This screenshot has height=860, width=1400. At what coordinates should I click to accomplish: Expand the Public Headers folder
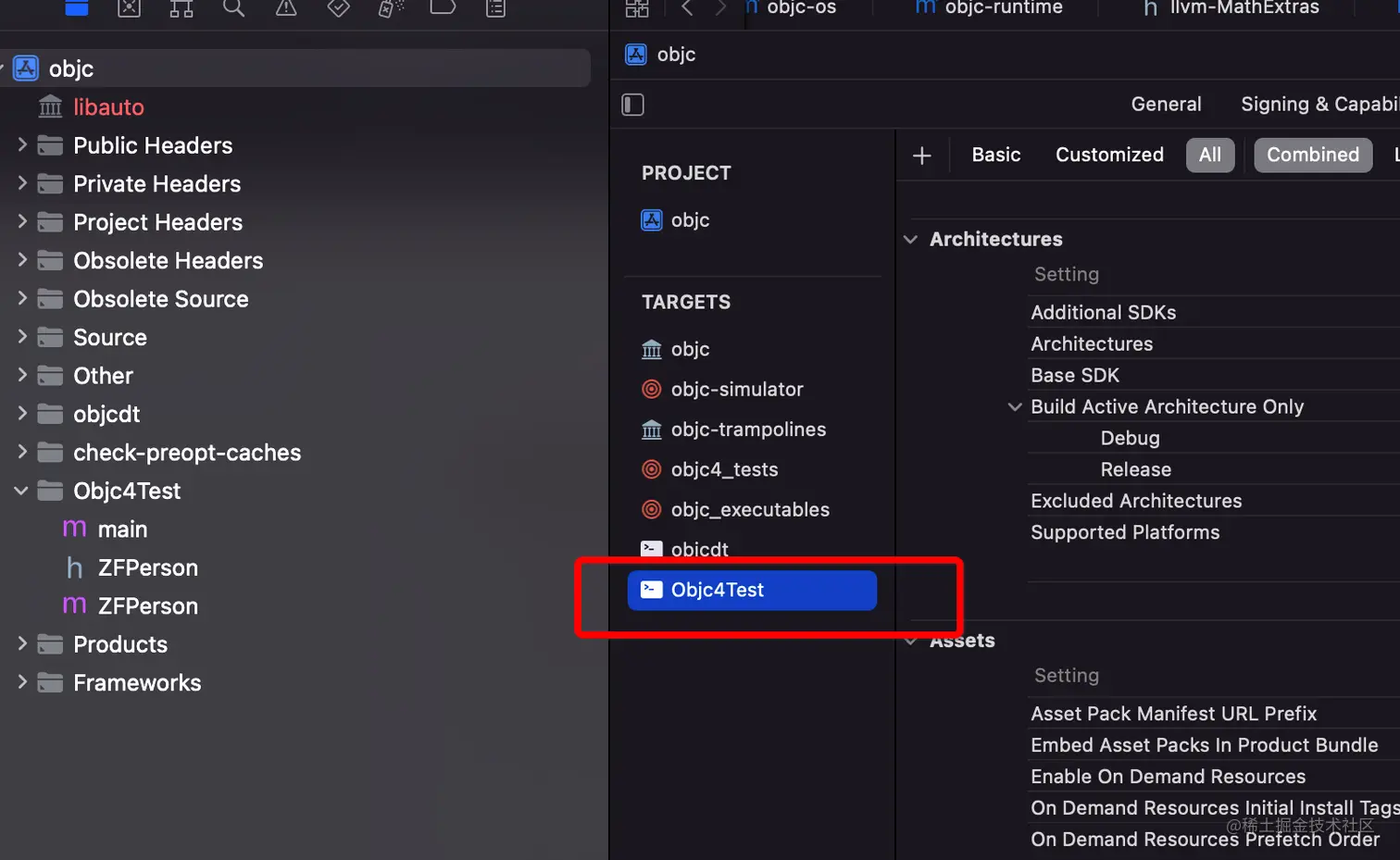click(22, 145)
